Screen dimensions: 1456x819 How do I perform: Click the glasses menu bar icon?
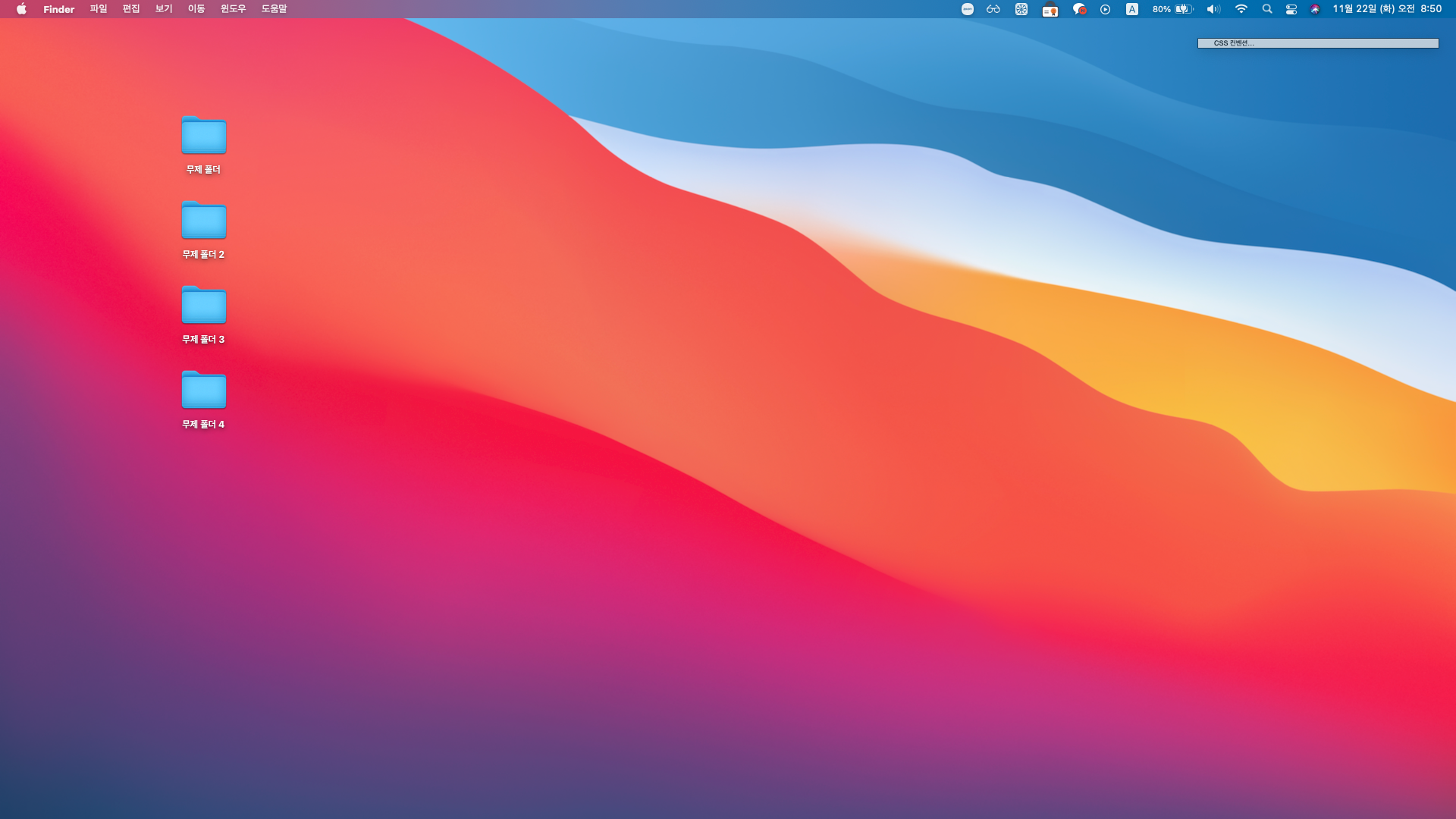993,9
